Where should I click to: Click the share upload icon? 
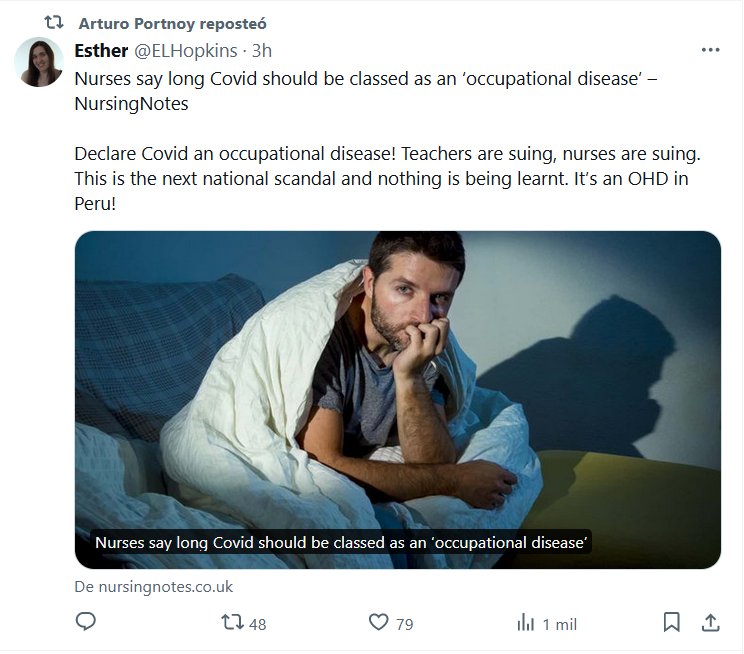tap(710, 622)
